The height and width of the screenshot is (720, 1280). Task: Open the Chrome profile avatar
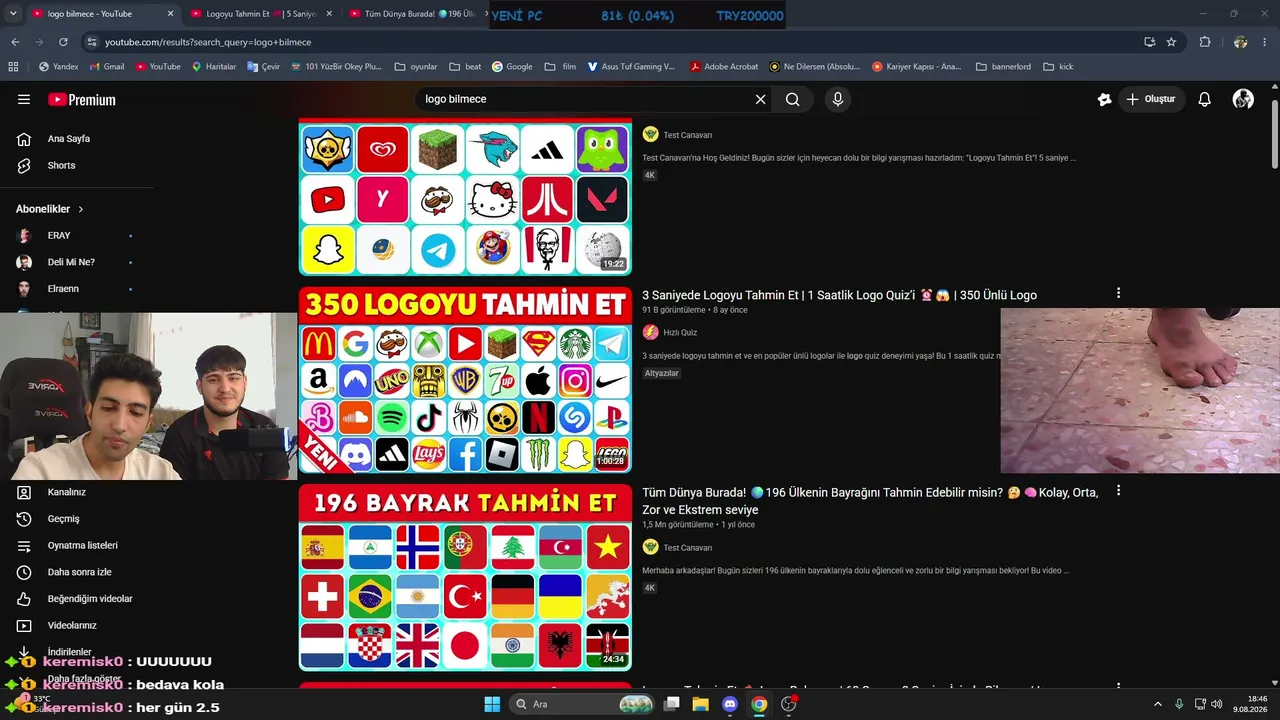click(x=1241, y=42)
